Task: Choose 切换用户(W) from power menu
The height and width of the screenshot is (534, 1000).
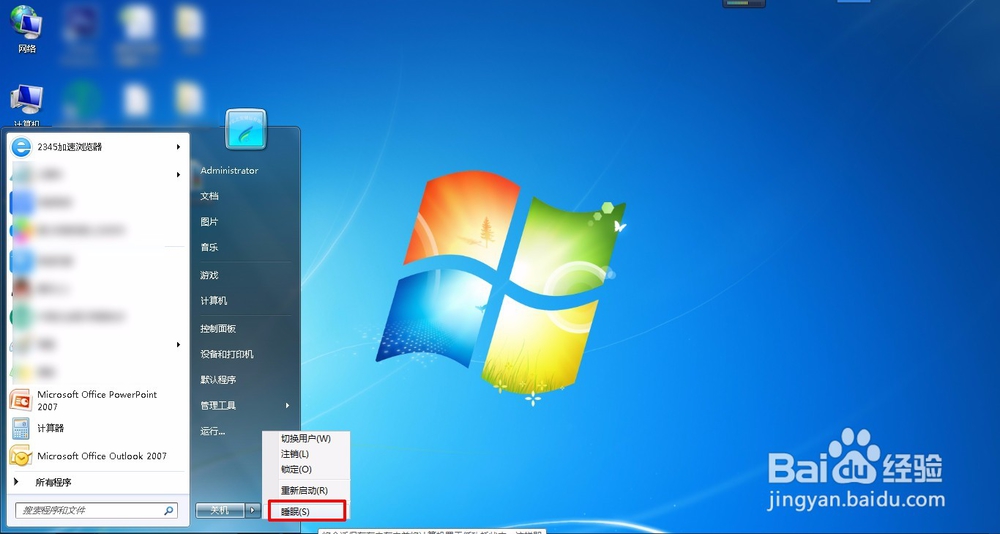Action: 306,438
